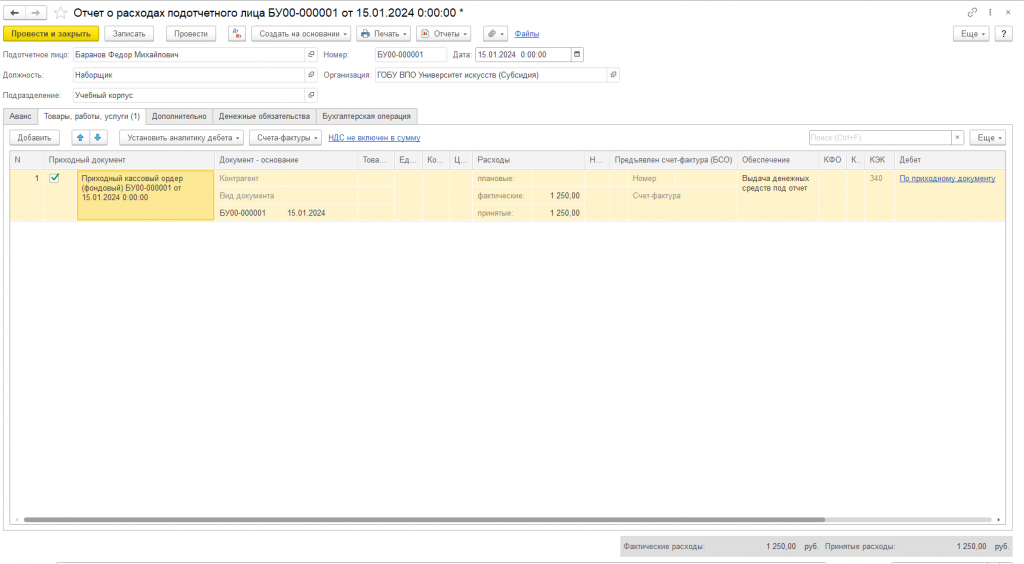Open the three-dot window menu icon
Image resolution: width=1024 pixels, height=564 pixels.
pyautogui.click(x=990, y=12)
